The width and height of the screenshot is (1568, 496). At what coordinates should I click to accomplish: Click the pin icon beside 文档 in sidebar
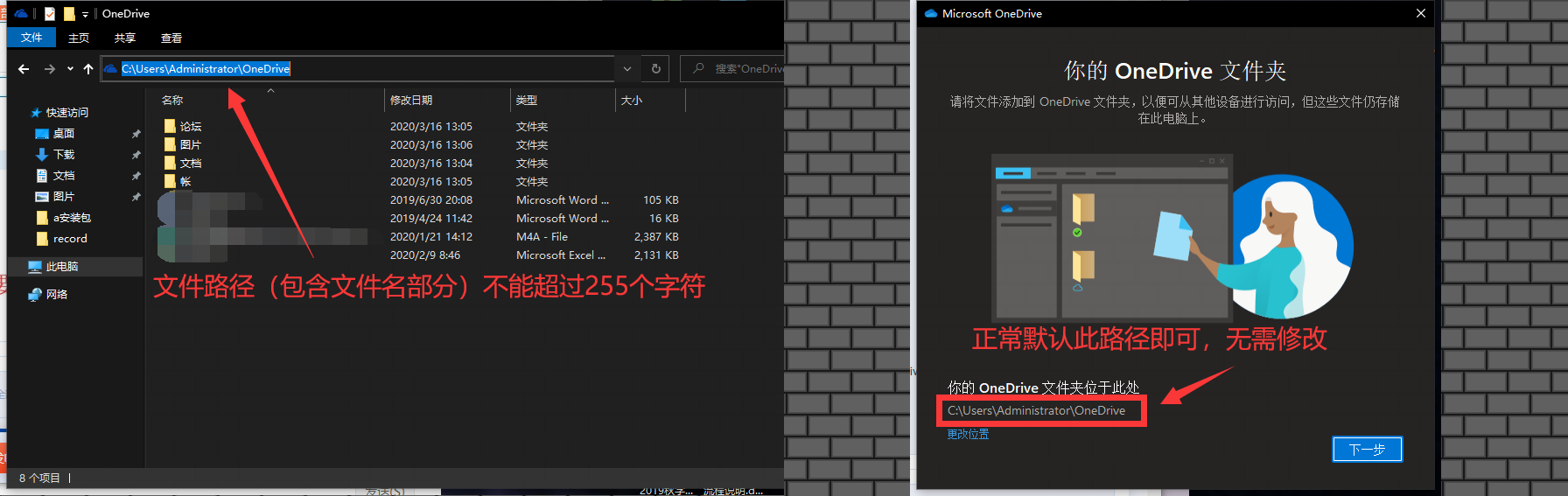[x=136, y=176]
